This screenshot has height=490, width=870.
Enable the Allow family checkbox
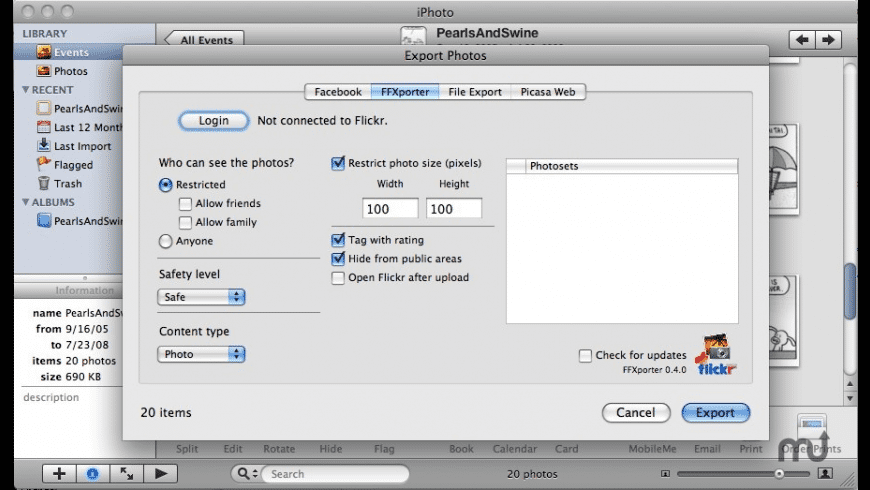(185, 223)
